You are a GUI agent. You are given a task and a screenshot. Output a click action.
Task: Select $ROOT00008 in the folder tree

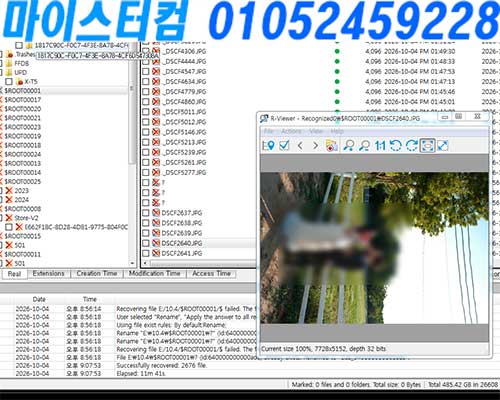pos(22,209)
